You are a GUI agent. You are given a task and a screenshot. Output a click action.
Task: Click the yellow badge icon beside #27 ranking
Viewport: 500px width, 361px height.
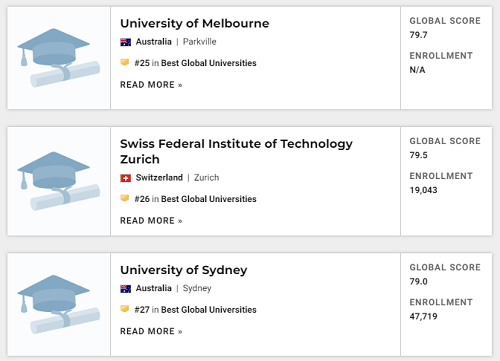tap(125, 309)
